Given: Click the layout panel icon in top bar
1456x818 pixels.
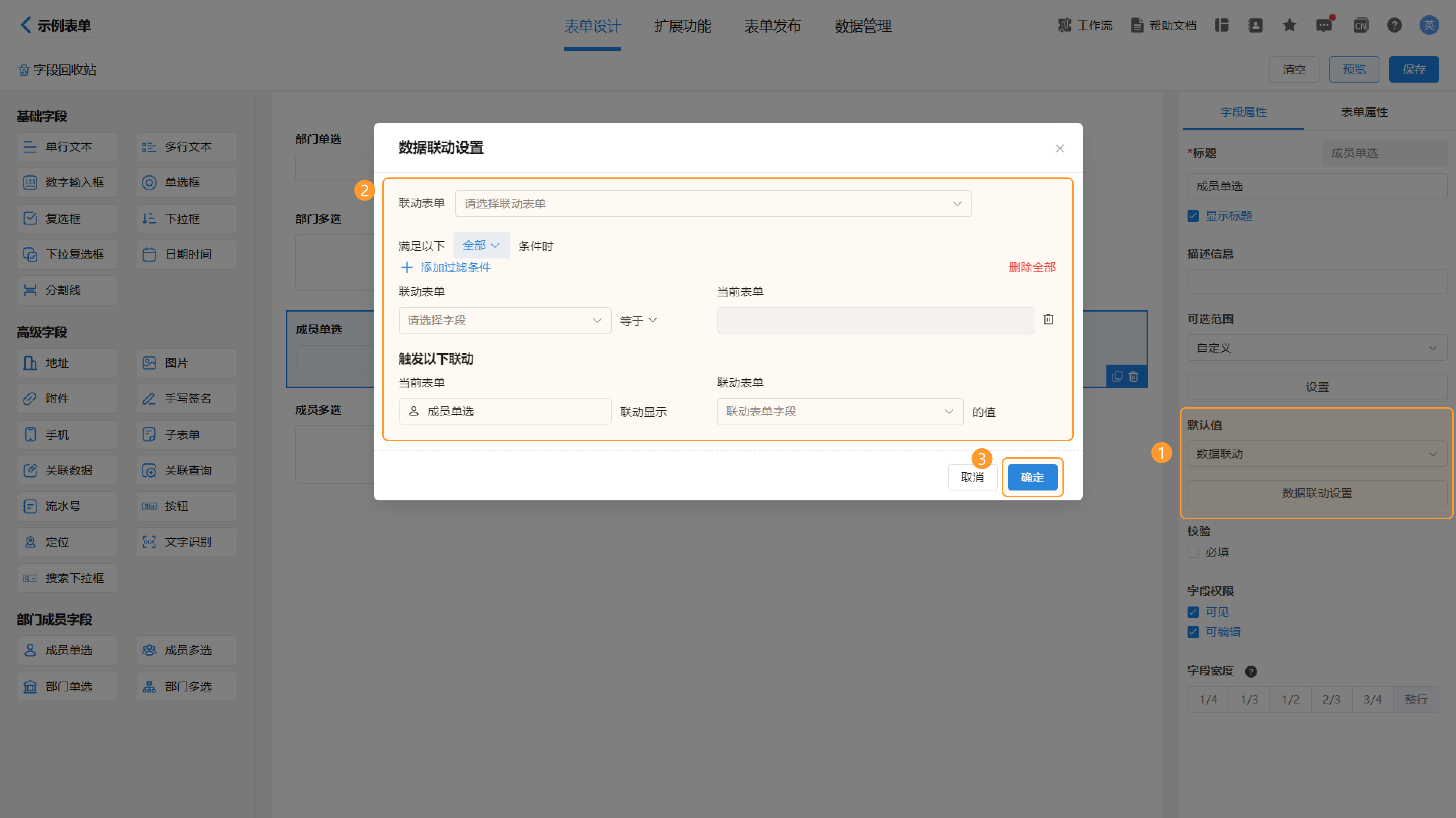Looking at the screenshot, I should pyautogui.click(x=1221, y=25).
